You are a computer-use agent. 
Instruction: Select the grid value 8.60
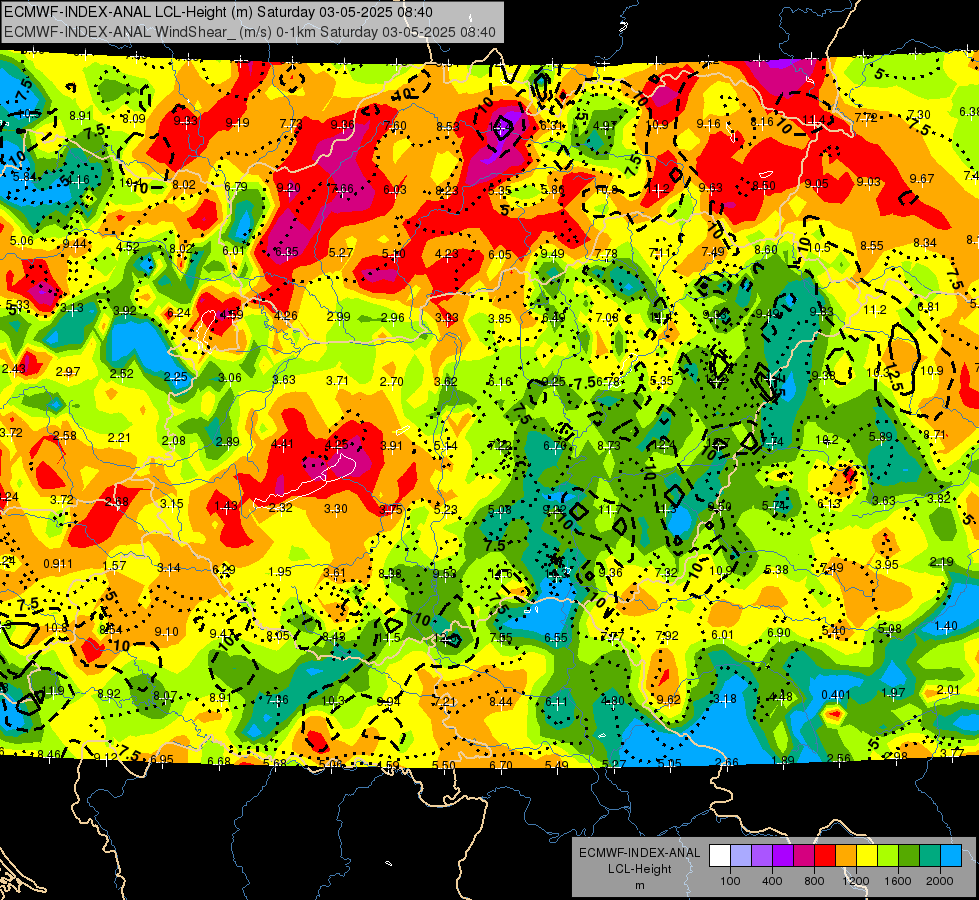(x=765, y=249)
